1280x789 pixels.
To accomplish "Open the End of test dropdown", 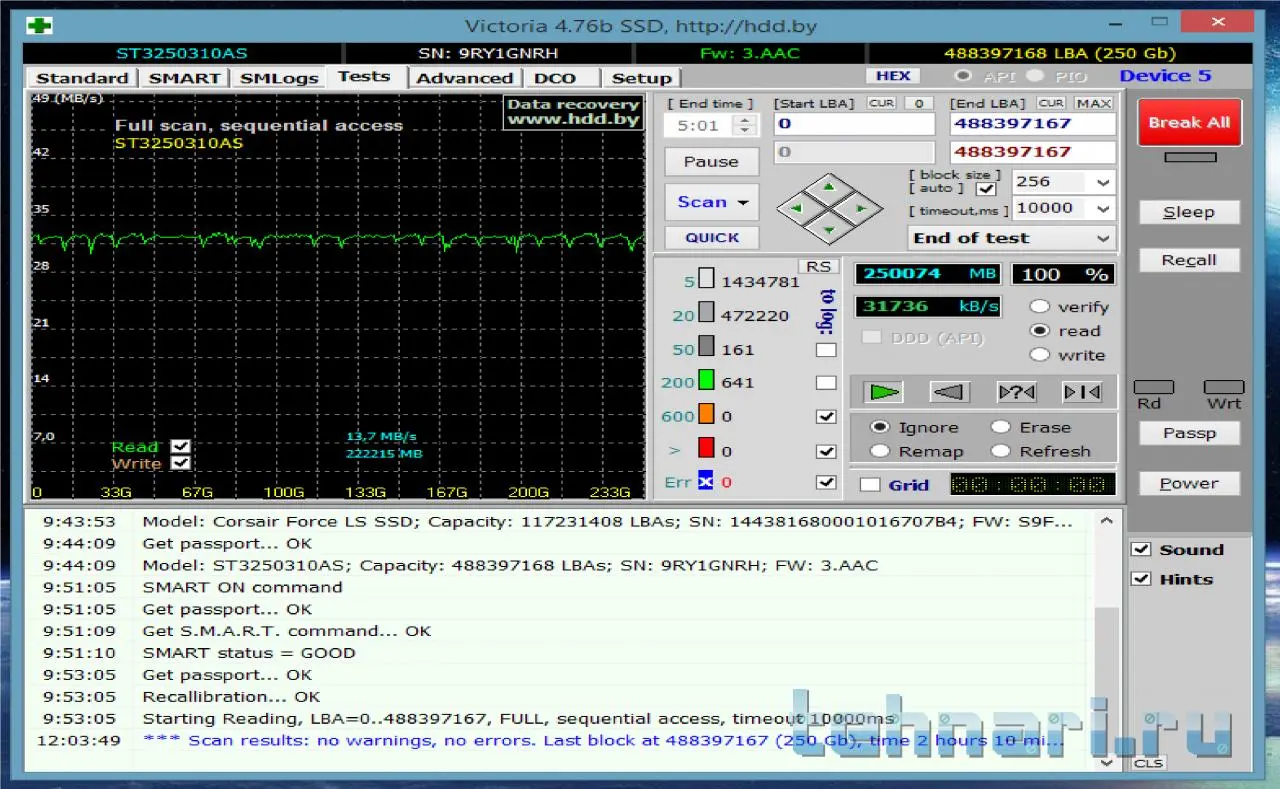I will click(x=1103, y=238).
